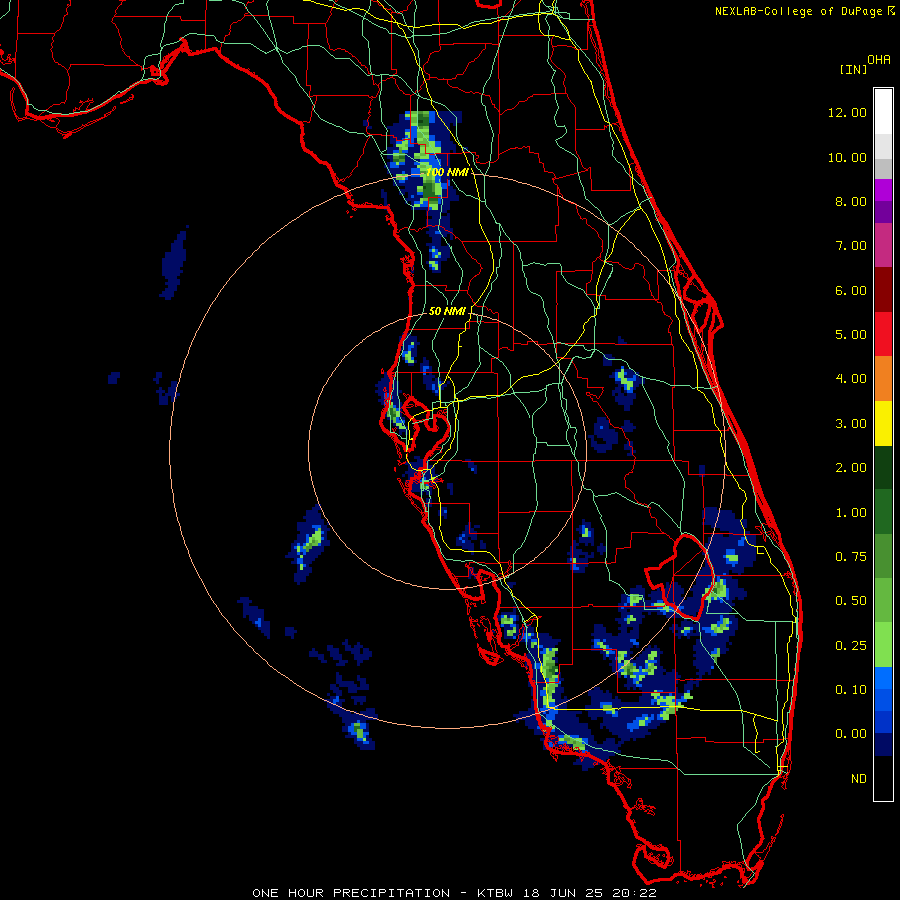
Task: Click the One Hour Precipitation KTBW caption
Action: pos(454,893)
